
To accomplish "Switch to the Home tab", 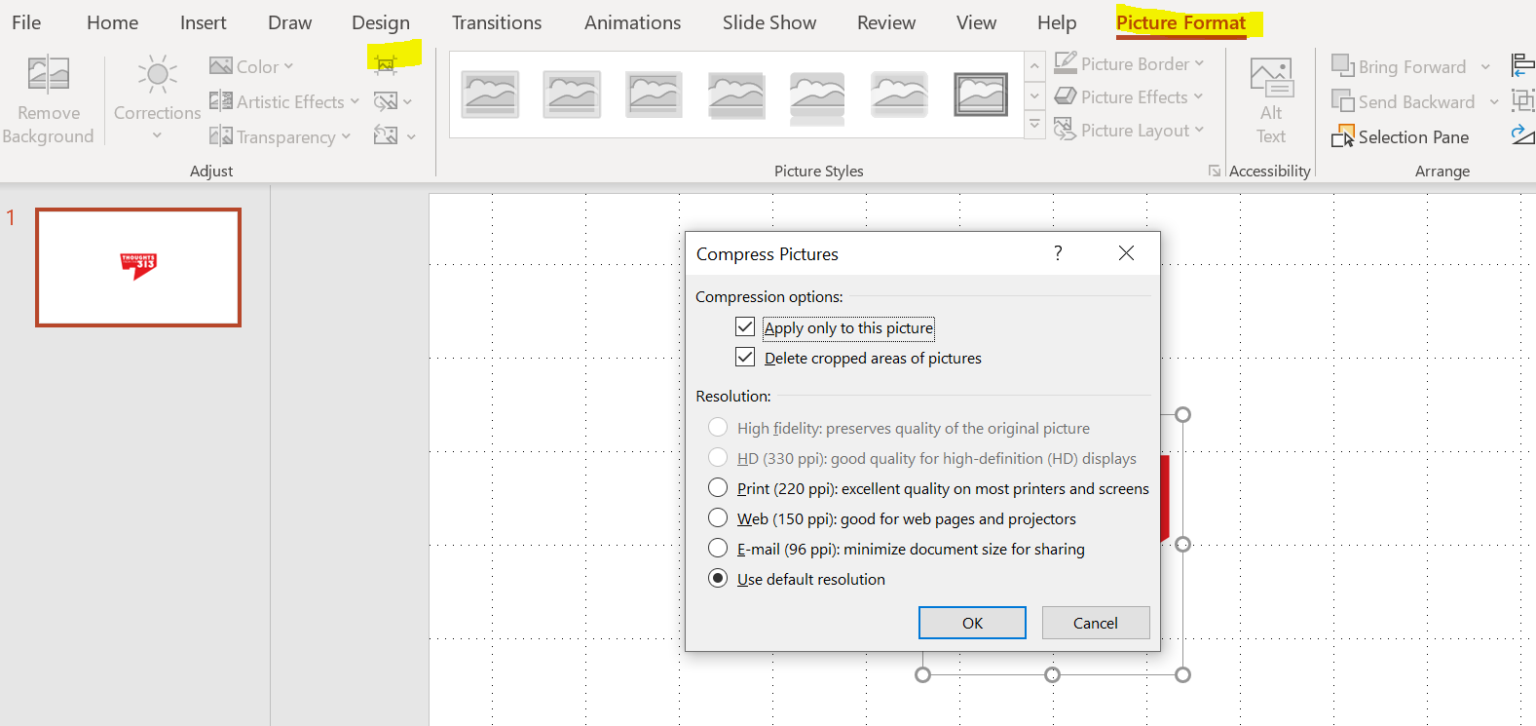I will (112, 22).
